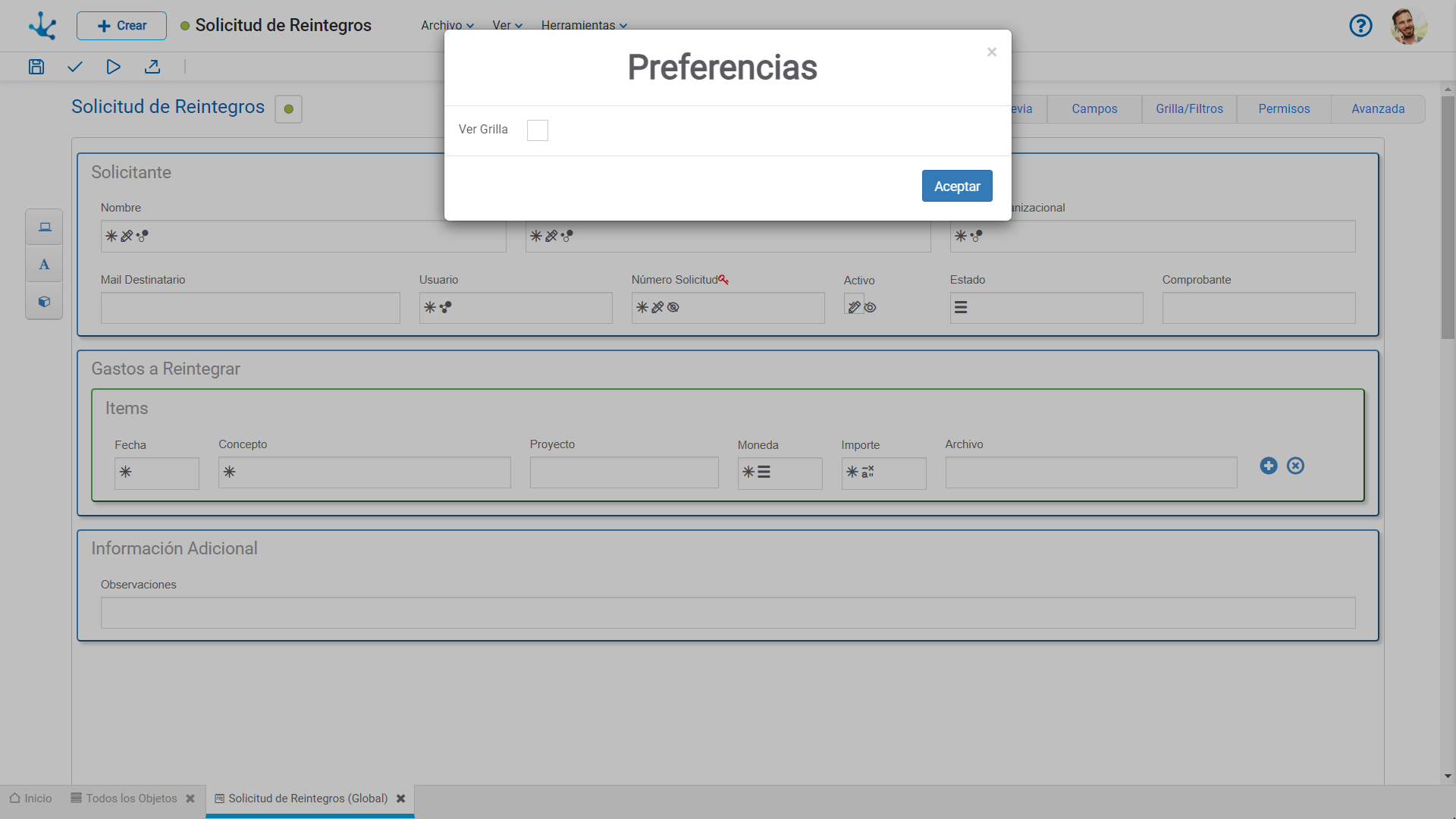
Task: Open the user avatar profile
Action: pos(1409,26)
